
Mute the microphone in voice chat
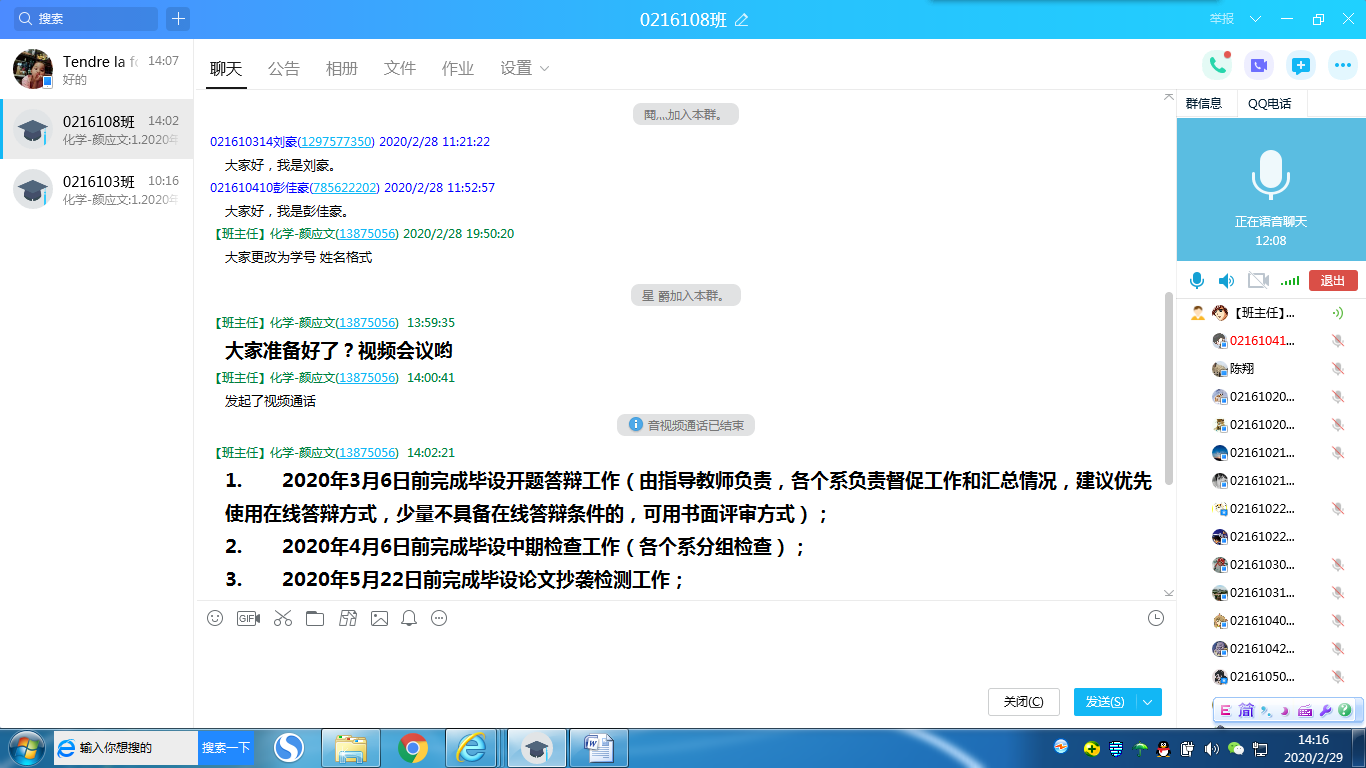click(x=1197, y=281)
